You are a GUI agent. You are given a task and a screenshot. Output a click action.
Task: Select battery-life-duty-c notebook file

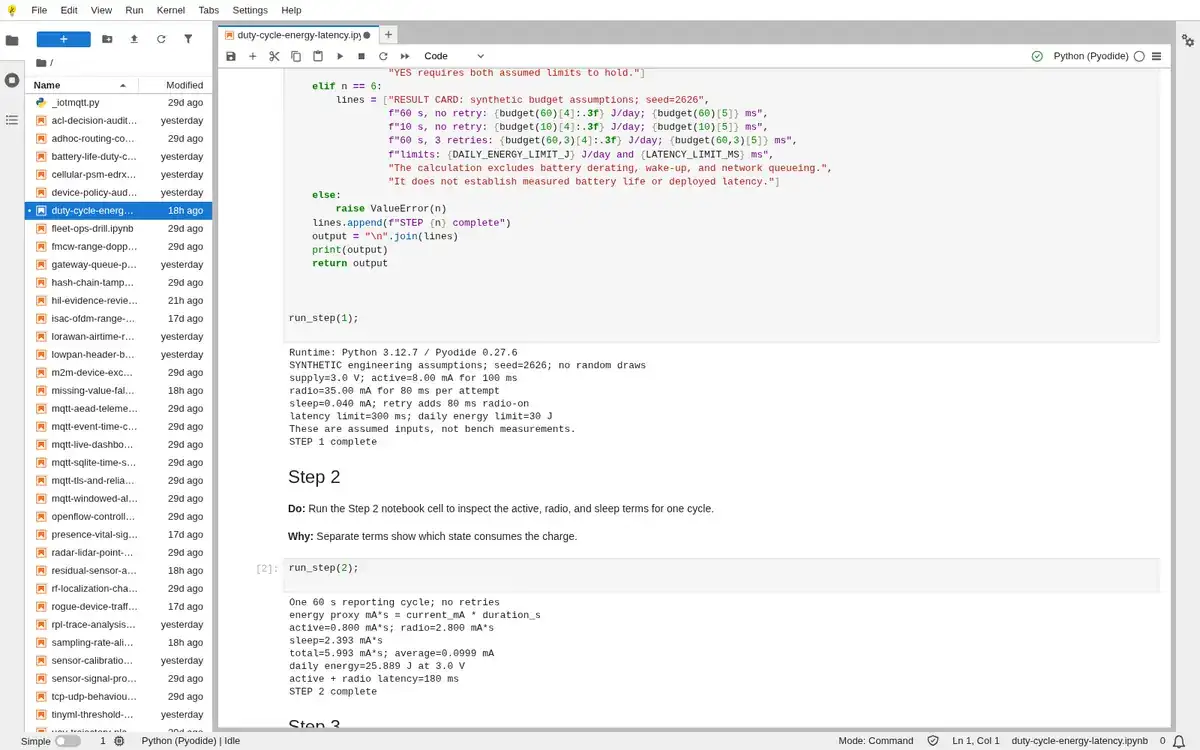(117, 157)
